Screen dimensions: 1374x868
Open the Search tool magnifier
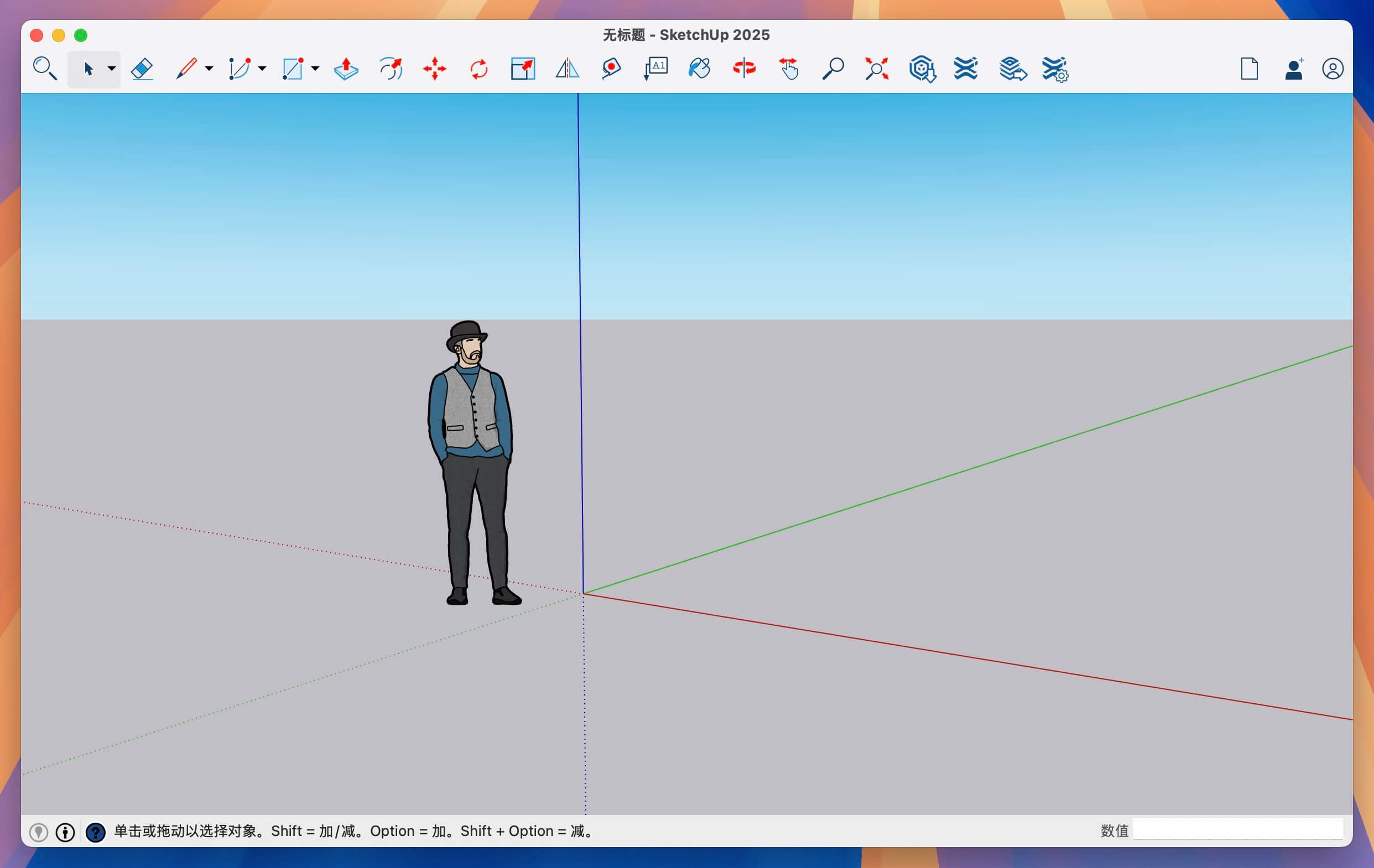click(x=44, y=69)
